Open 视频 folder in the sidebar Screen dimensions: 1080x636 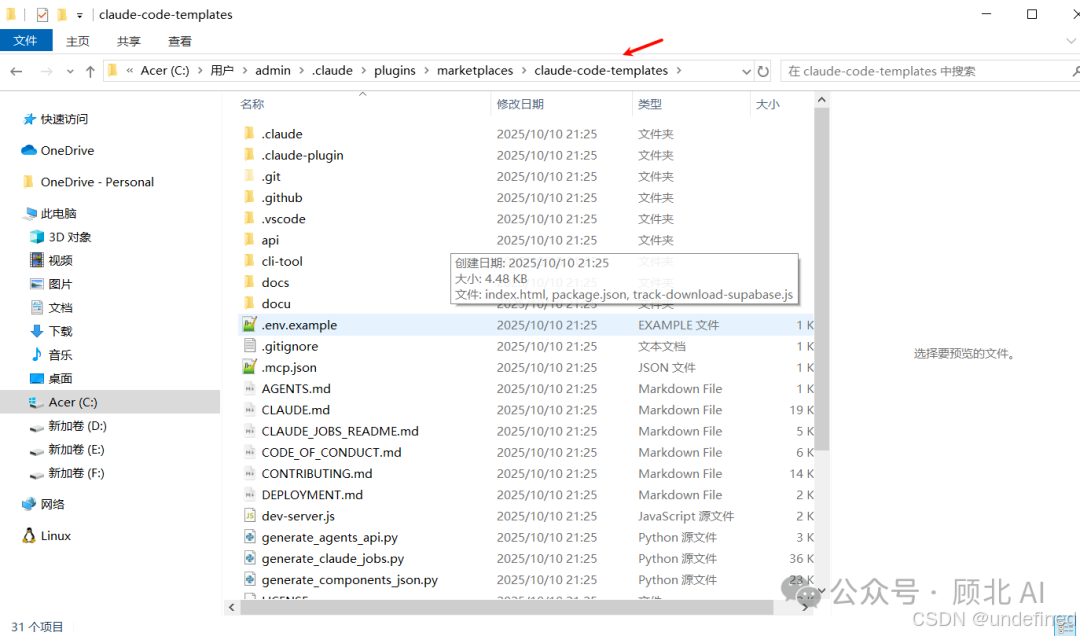[x=52, y=260]
